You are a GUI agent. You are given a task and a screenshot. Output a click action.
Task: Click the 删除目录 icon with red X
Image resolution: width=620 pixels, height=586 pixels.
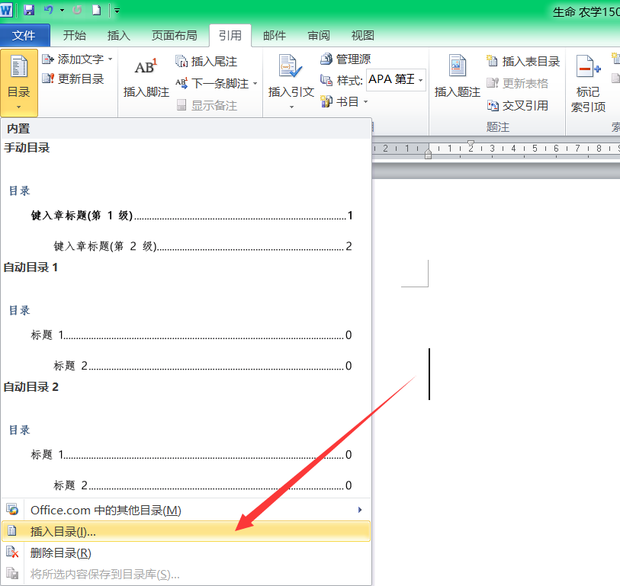click(x=12, y=552)
